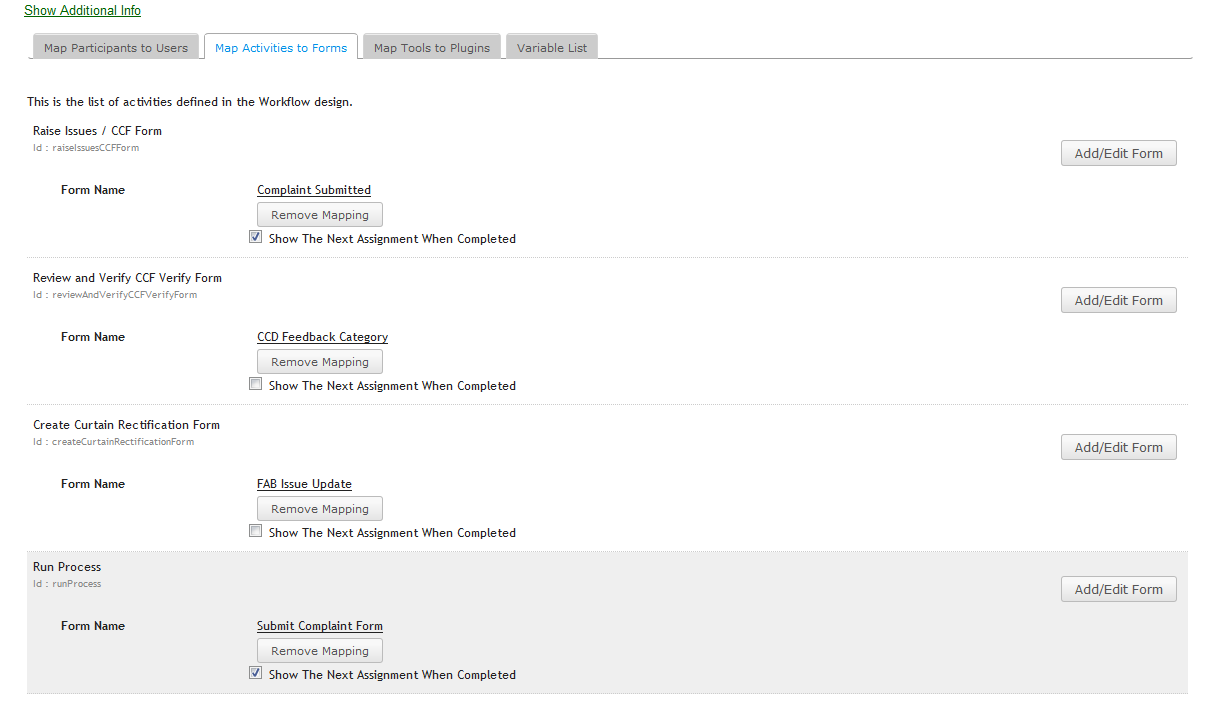Remove Mapping for FAB Issue Update
Viewport: 1220px width, 718px height.
(x=320, y=509)
